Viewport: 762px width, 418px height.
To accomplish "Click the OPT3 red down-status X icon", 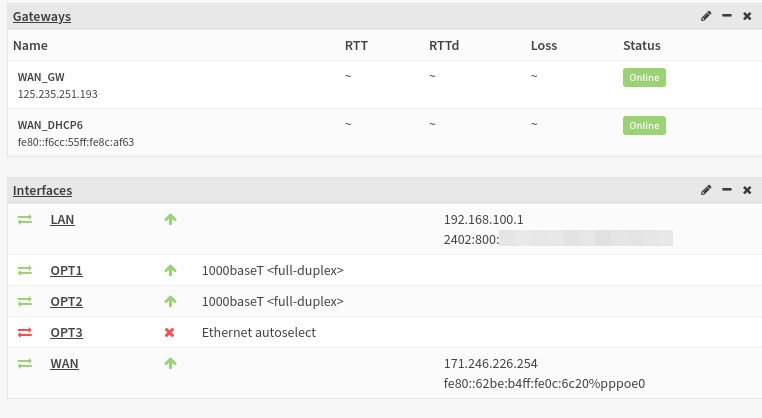I will [170, 332].
